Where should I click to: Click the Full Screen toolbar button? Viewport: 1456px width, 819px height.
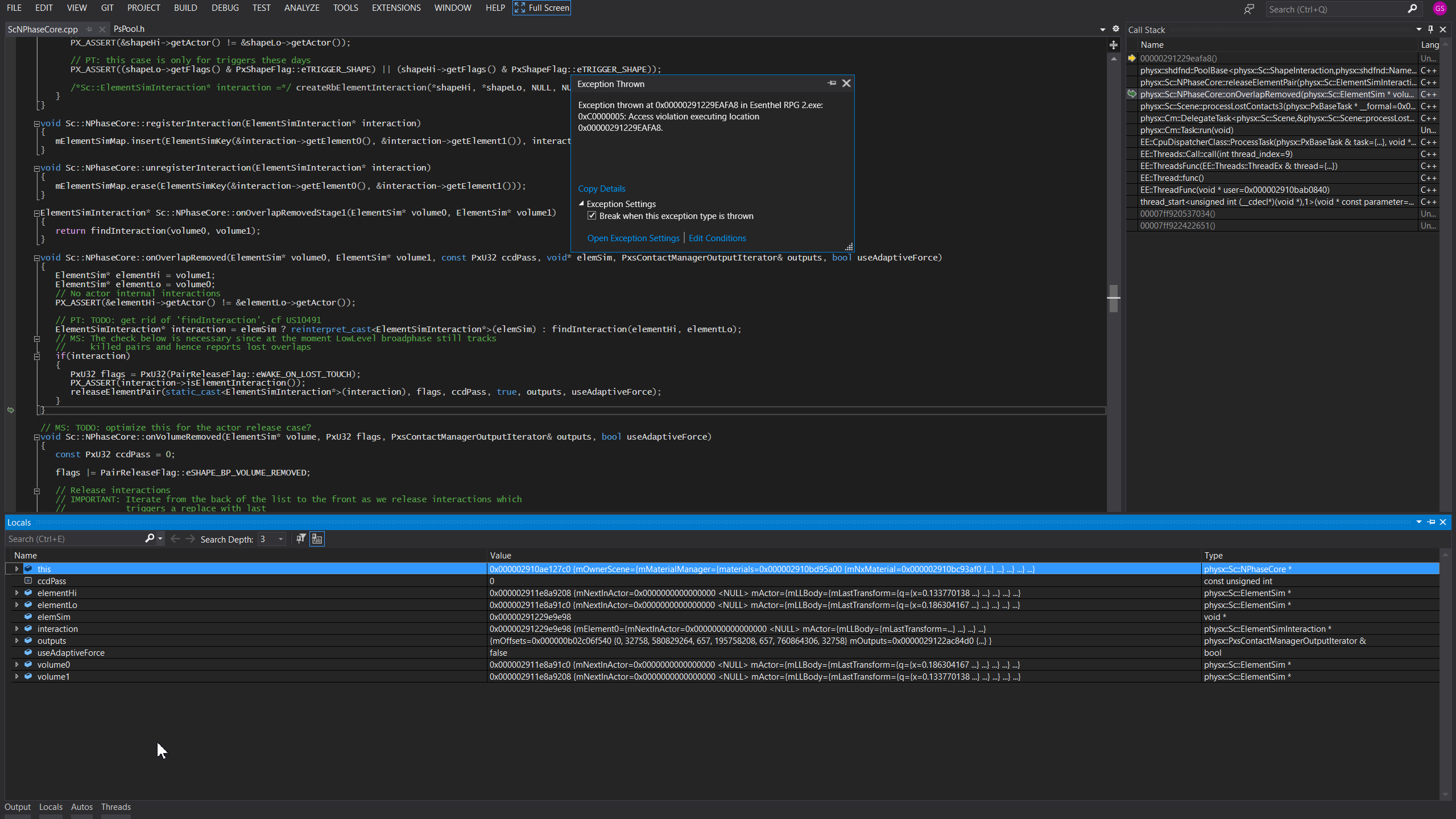coord(541,8)
